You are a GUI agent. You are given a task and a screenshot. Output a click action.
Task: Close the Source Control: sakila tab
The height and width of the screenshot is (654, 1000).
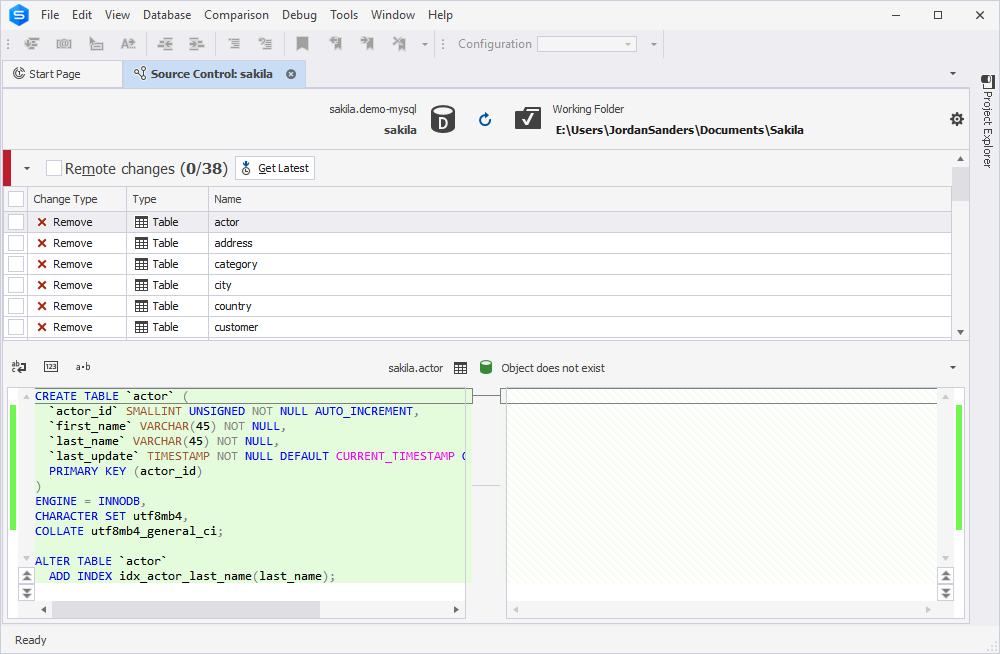click(x=291, y=74)
